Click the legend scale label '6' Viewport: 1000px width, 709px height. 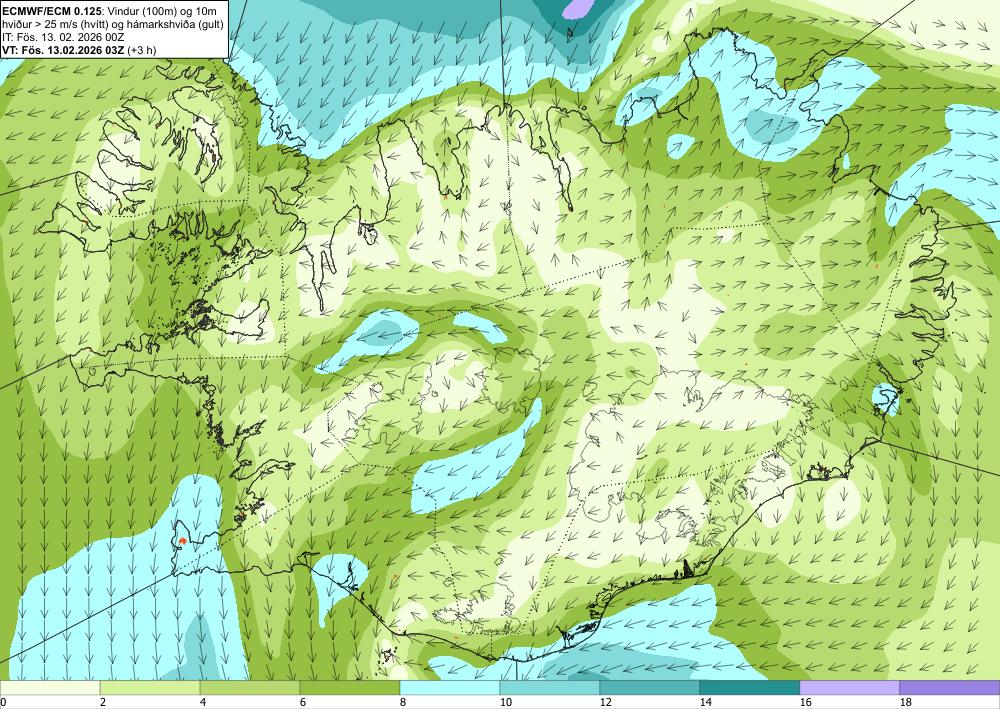click(302, 703)
